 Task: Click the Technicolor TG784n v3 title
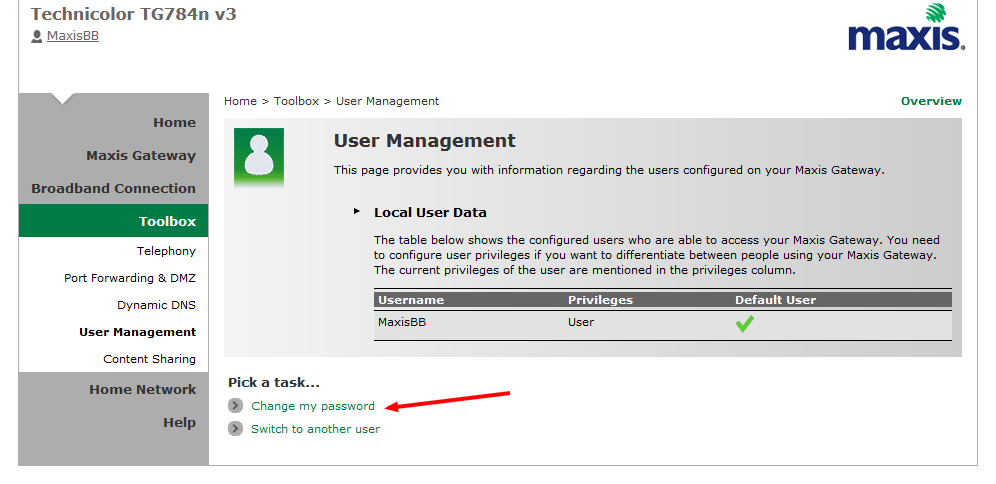click(x=133, y=14)
